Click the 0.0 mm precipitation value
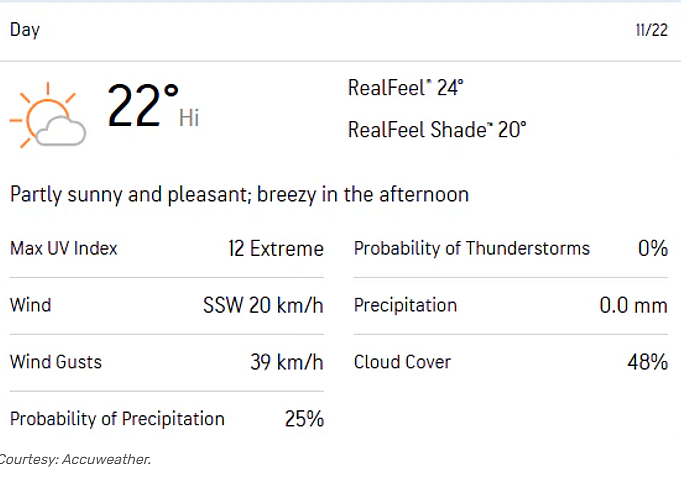This screenshot has width=681, height=478. click(x=634, y=305)
